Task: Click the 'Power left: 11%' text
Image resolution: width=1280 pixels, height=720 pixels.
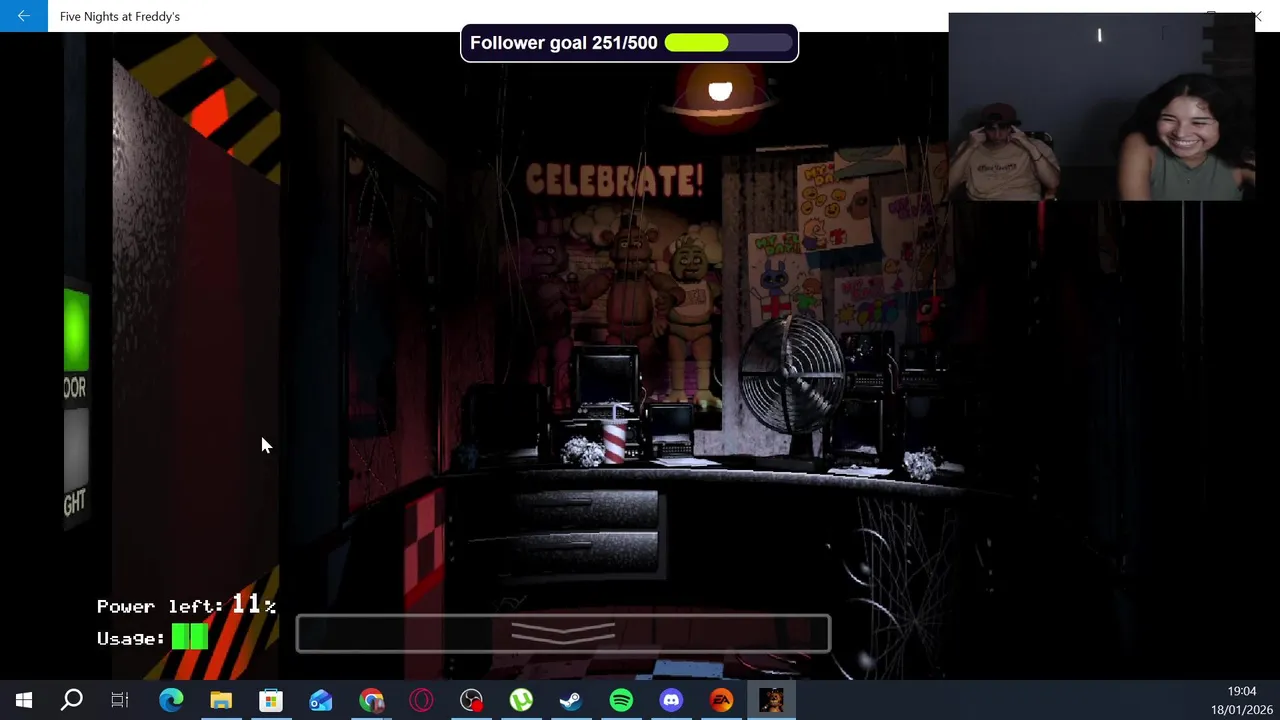Action: [x=186, y=605]
